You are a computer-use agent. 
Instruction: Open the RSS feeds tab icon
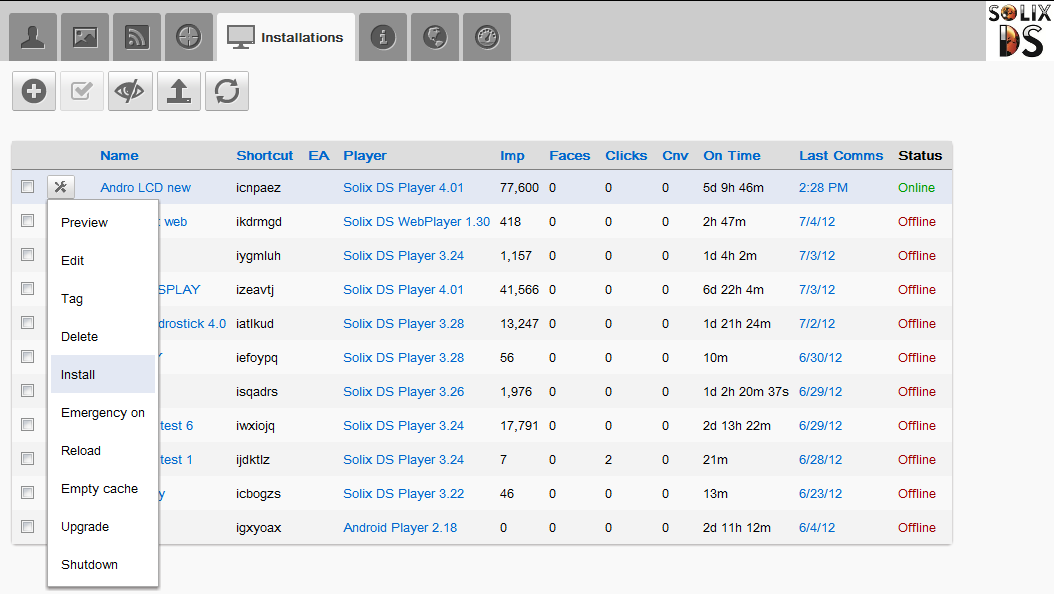[137, 37]
